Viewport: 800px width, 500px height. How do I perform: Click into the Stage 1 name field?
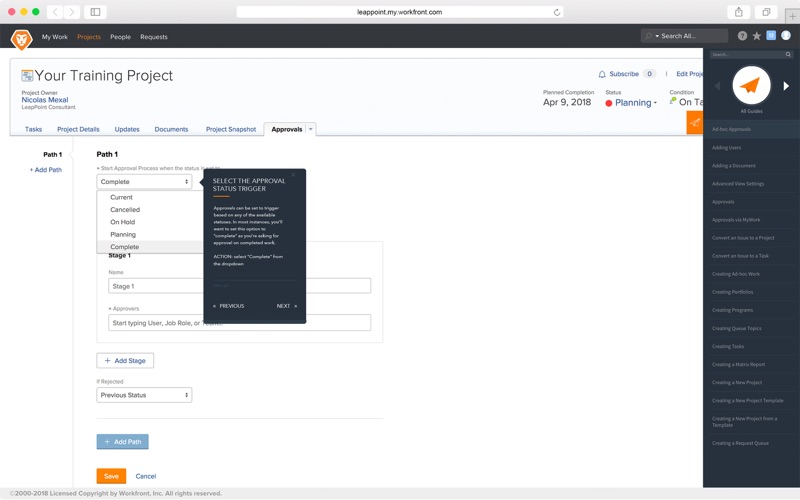[x=239, y=286]
